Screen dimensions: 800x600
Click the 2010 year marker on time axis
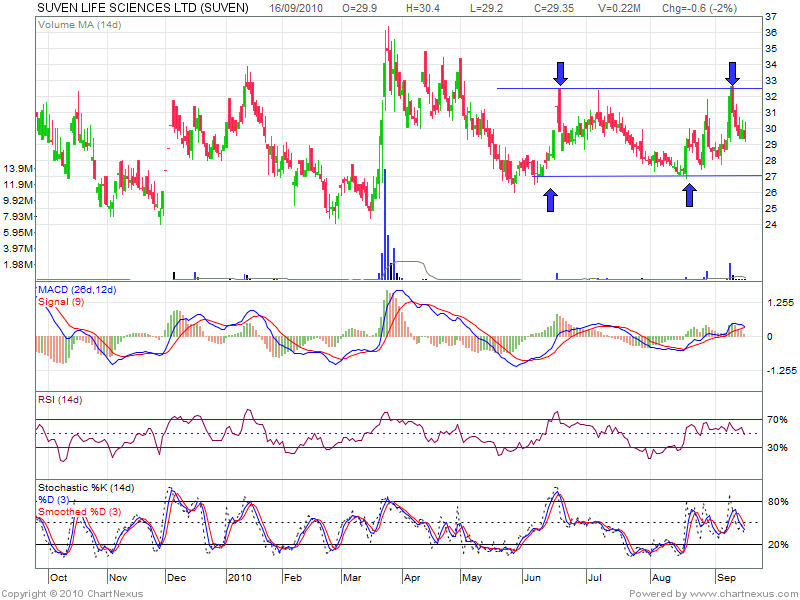click(240, 577)
